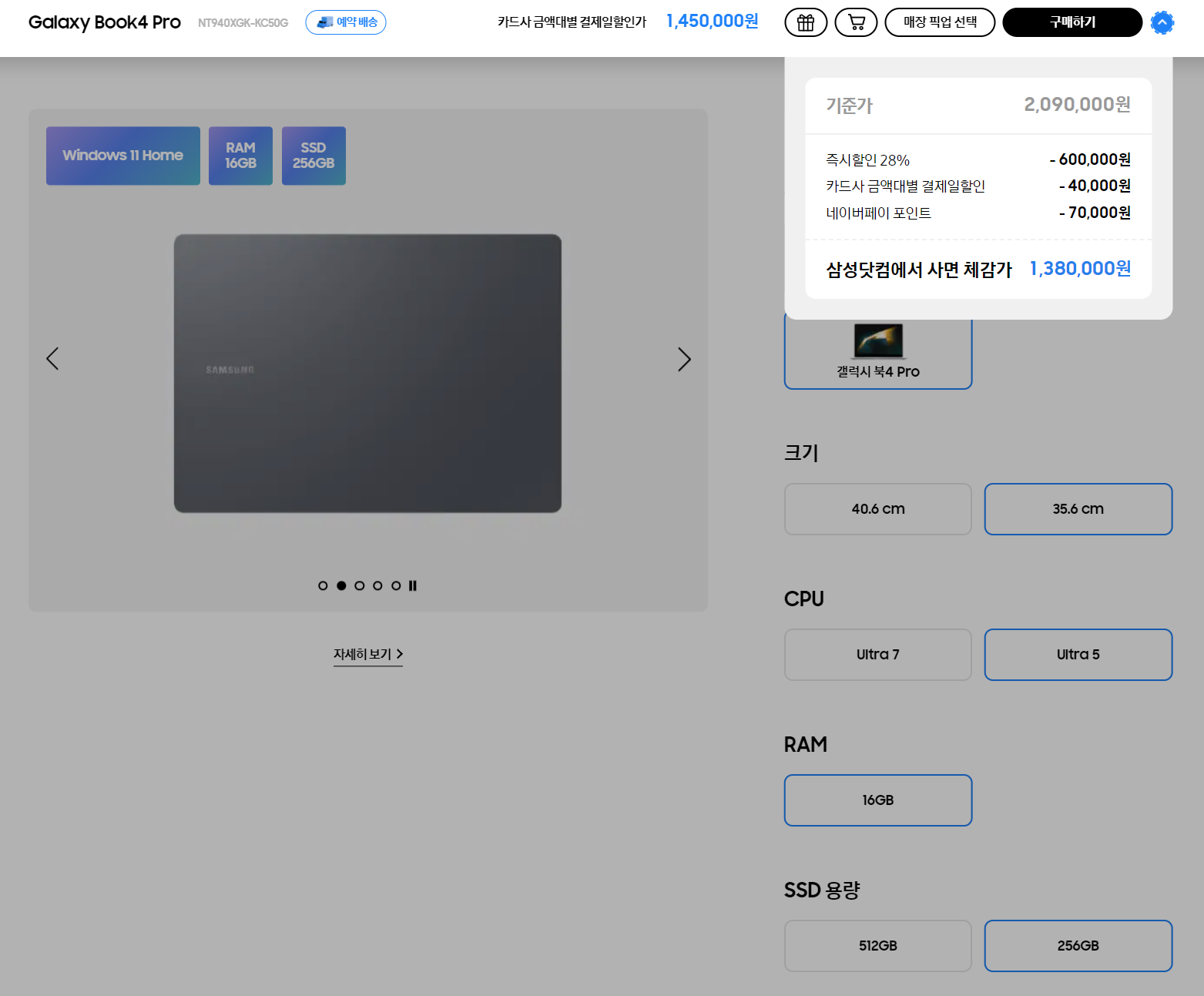
Task: Pause the image carousel autoplay
Action: [x=413, y=585]
